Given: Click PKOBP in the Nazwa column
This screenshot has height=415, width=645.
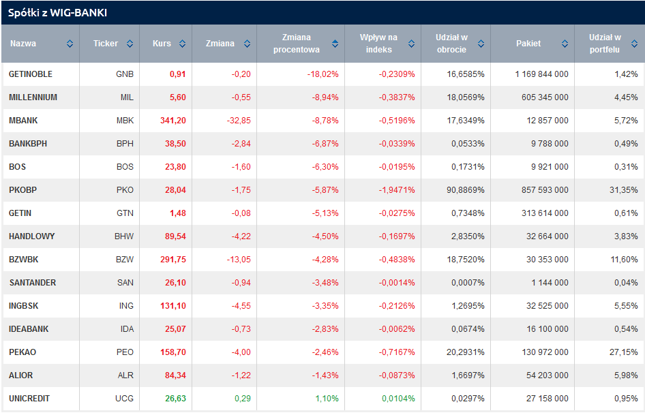Looking at the screenshot, I should (22, 188).
